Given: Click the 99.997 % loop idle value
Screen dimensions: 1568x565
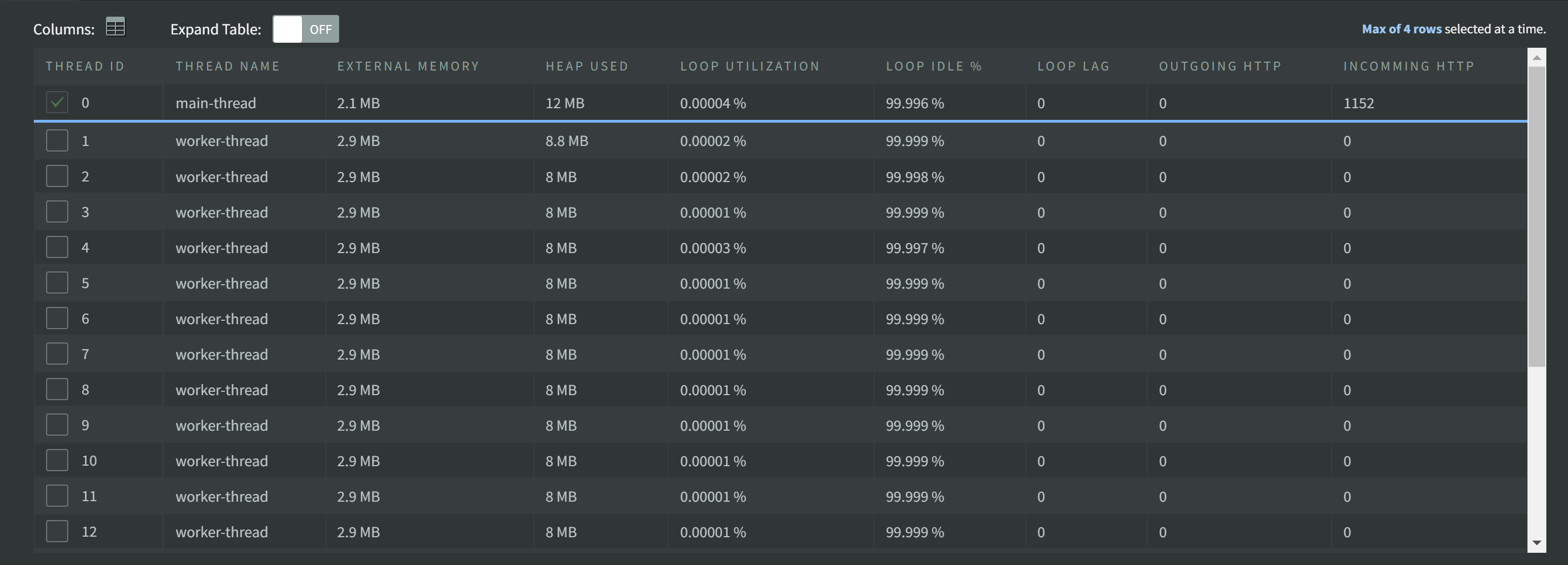Looking at the screenshot, I should pos(915,248).
